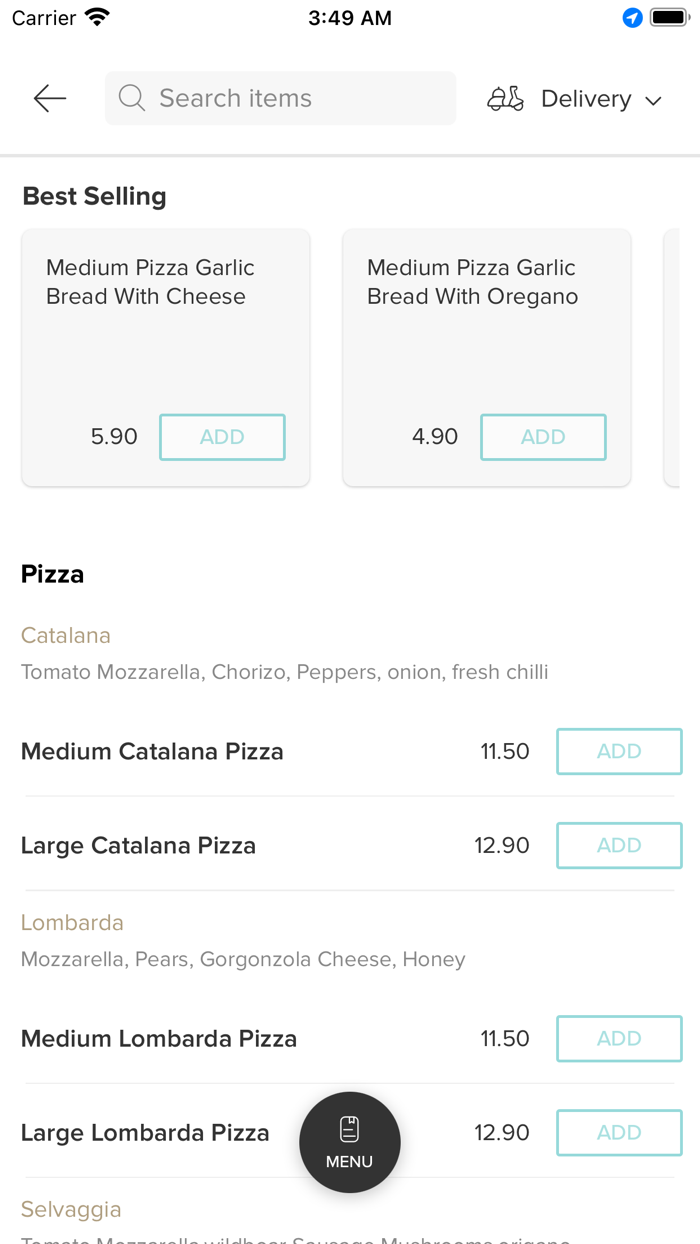Add Medium Catalana Pizza to order
700x1244 pixels.
tap(619, 752)
